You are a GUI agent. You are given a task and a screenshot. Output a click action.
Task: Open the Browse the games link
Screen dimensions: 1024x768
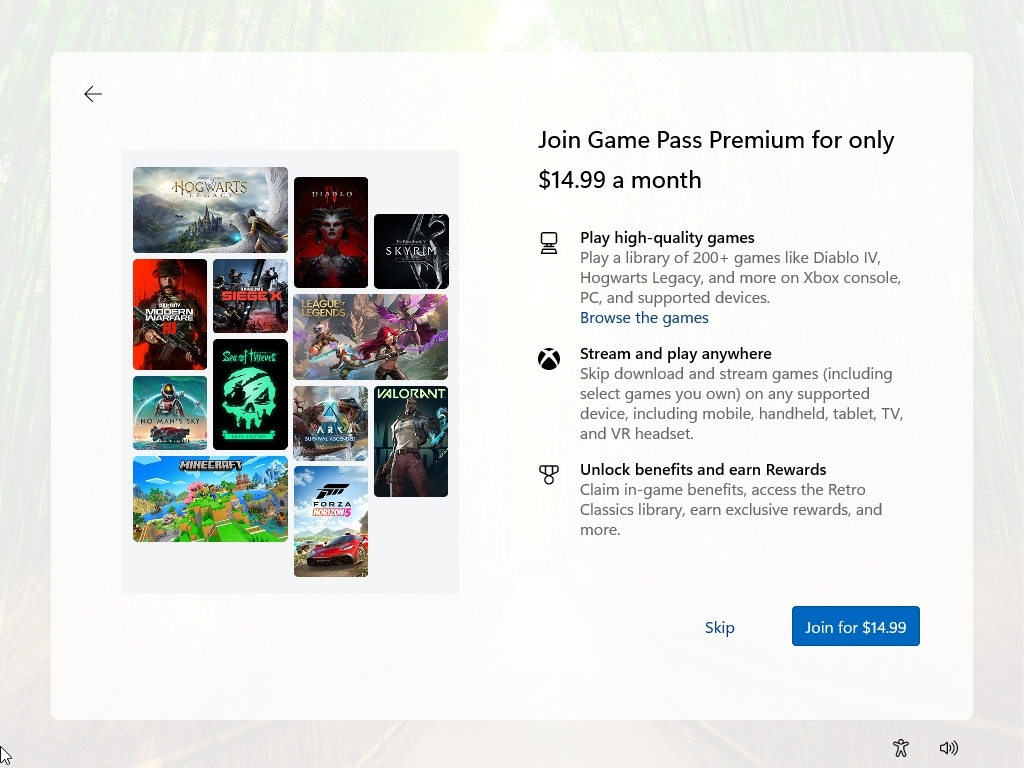coord(644,317)
